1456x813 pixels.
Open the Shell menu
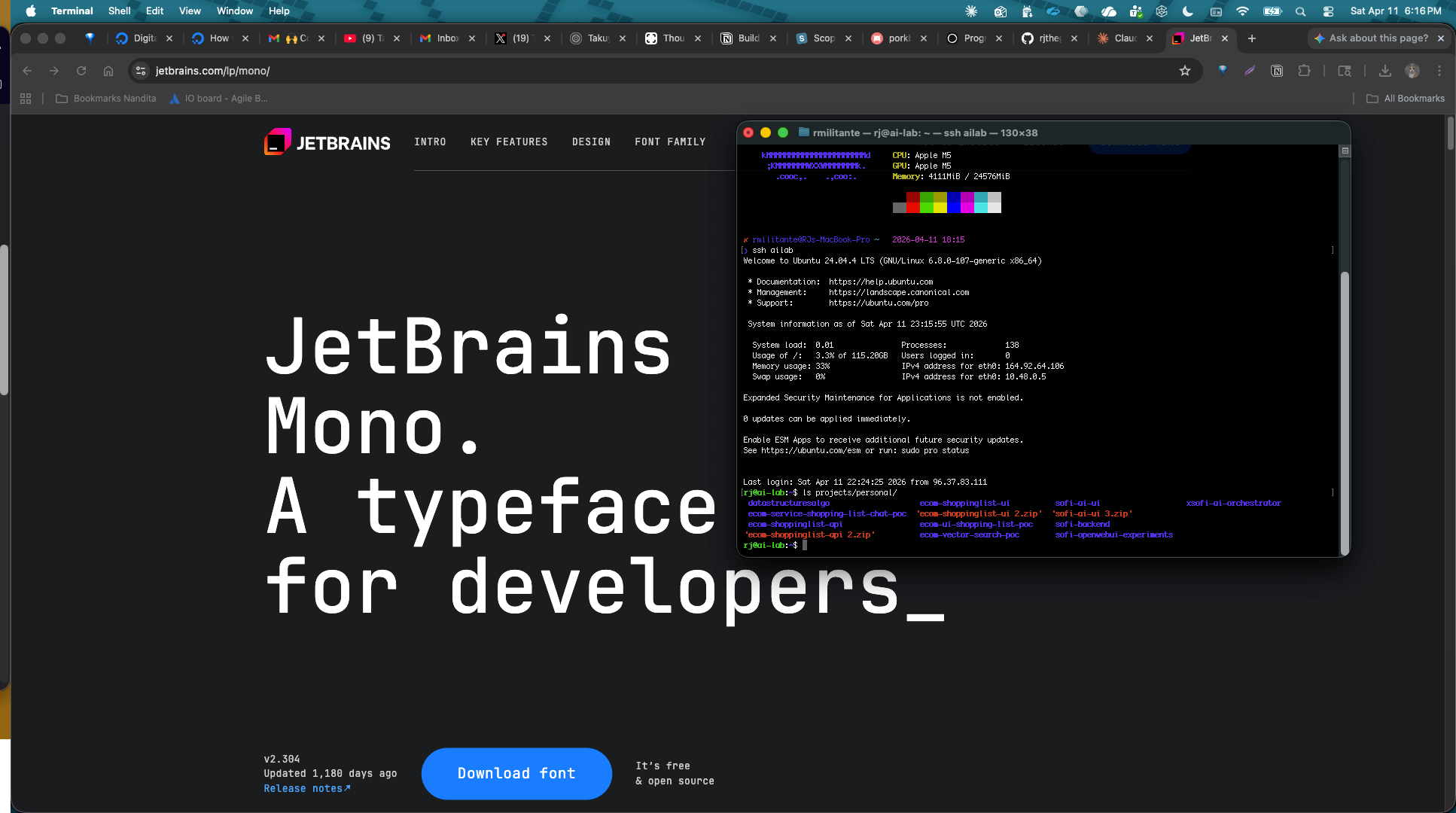pyautogui.click(x=120, y=11)
